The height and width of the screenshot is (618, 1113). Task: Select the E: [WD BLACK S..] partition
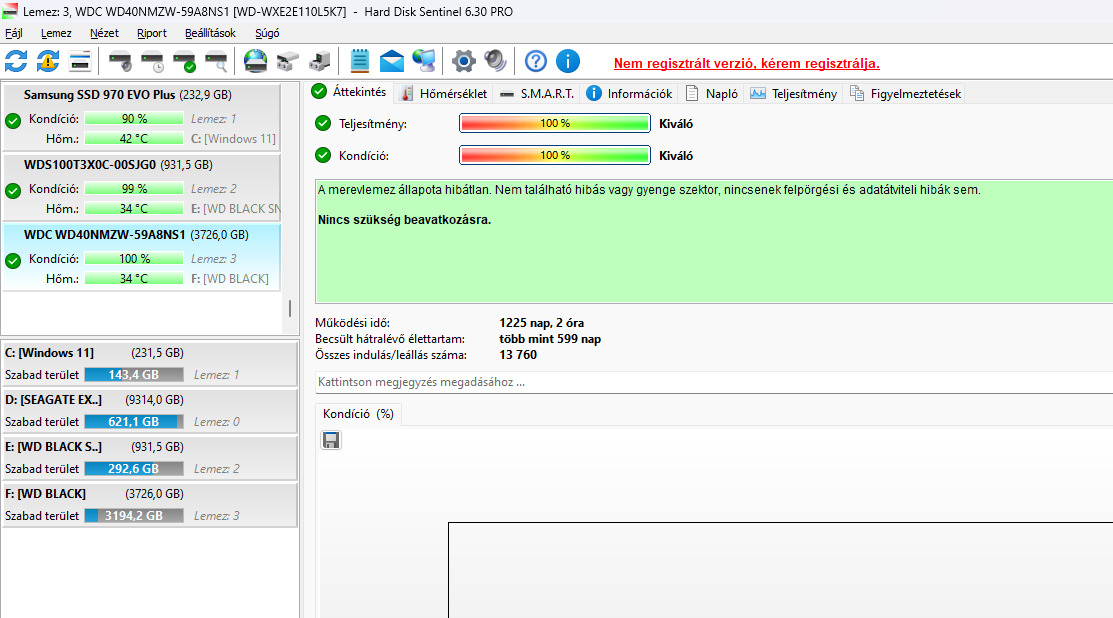click(x=149, y=458)
